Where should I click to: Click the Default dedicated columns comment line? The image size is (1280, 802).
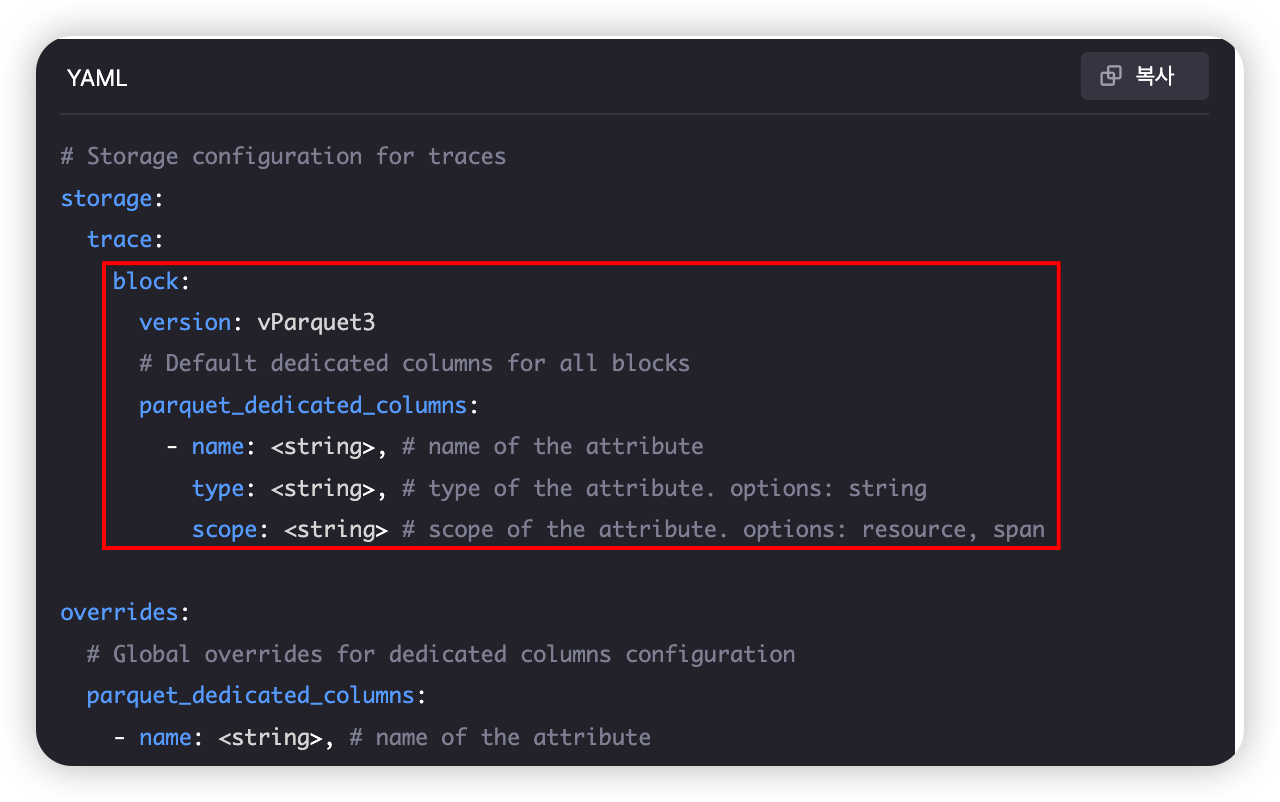coord(414,363)
